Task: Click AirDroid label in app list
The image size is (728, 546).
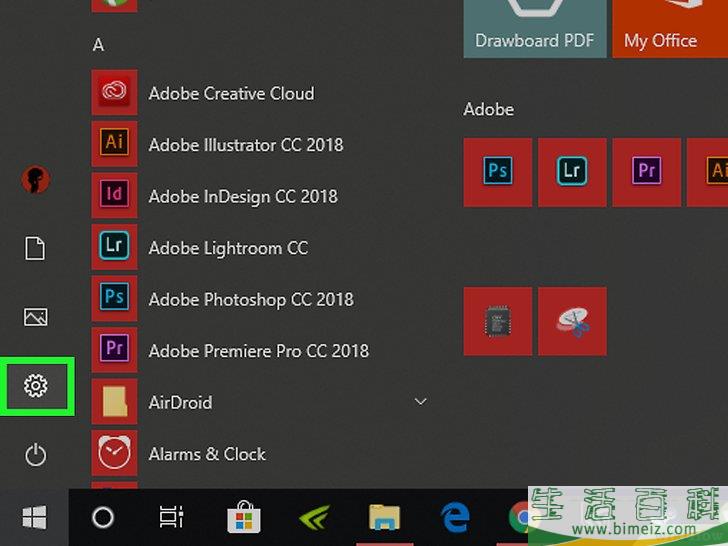Action: click(181, 403)
